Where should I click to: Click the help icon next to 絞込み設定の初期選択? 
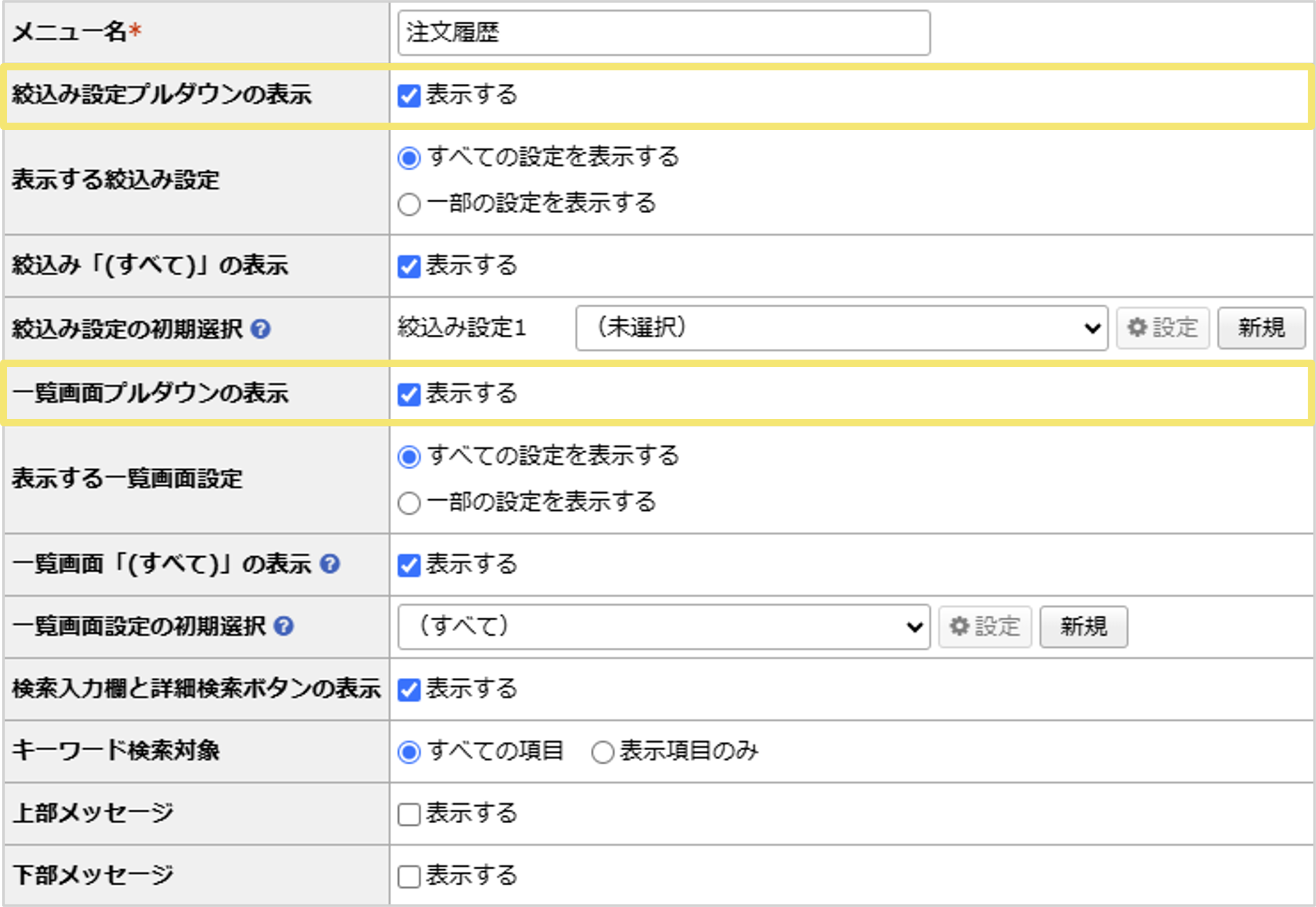tap(261, 329)
